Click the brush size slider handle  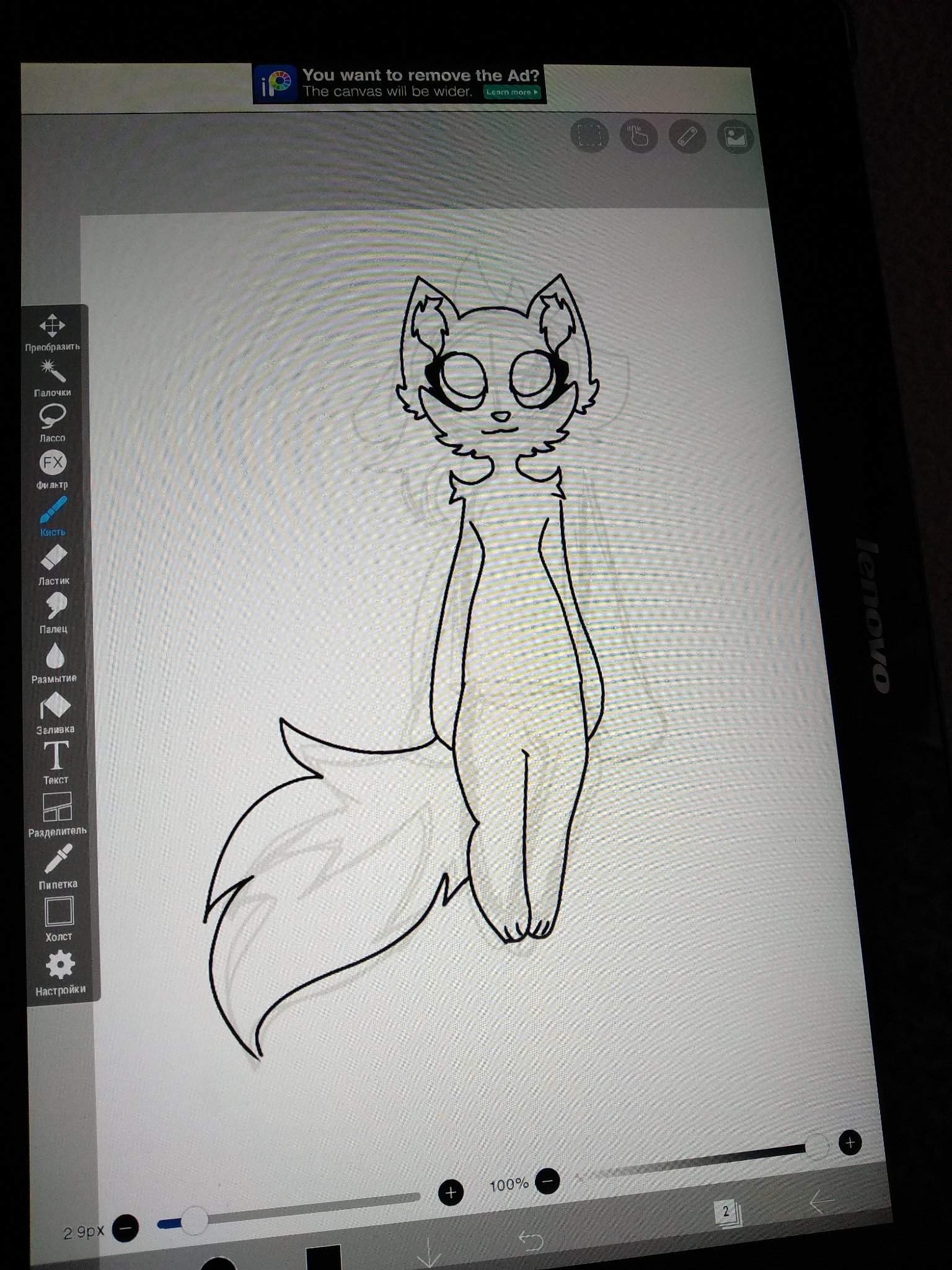click(194, 1220)
